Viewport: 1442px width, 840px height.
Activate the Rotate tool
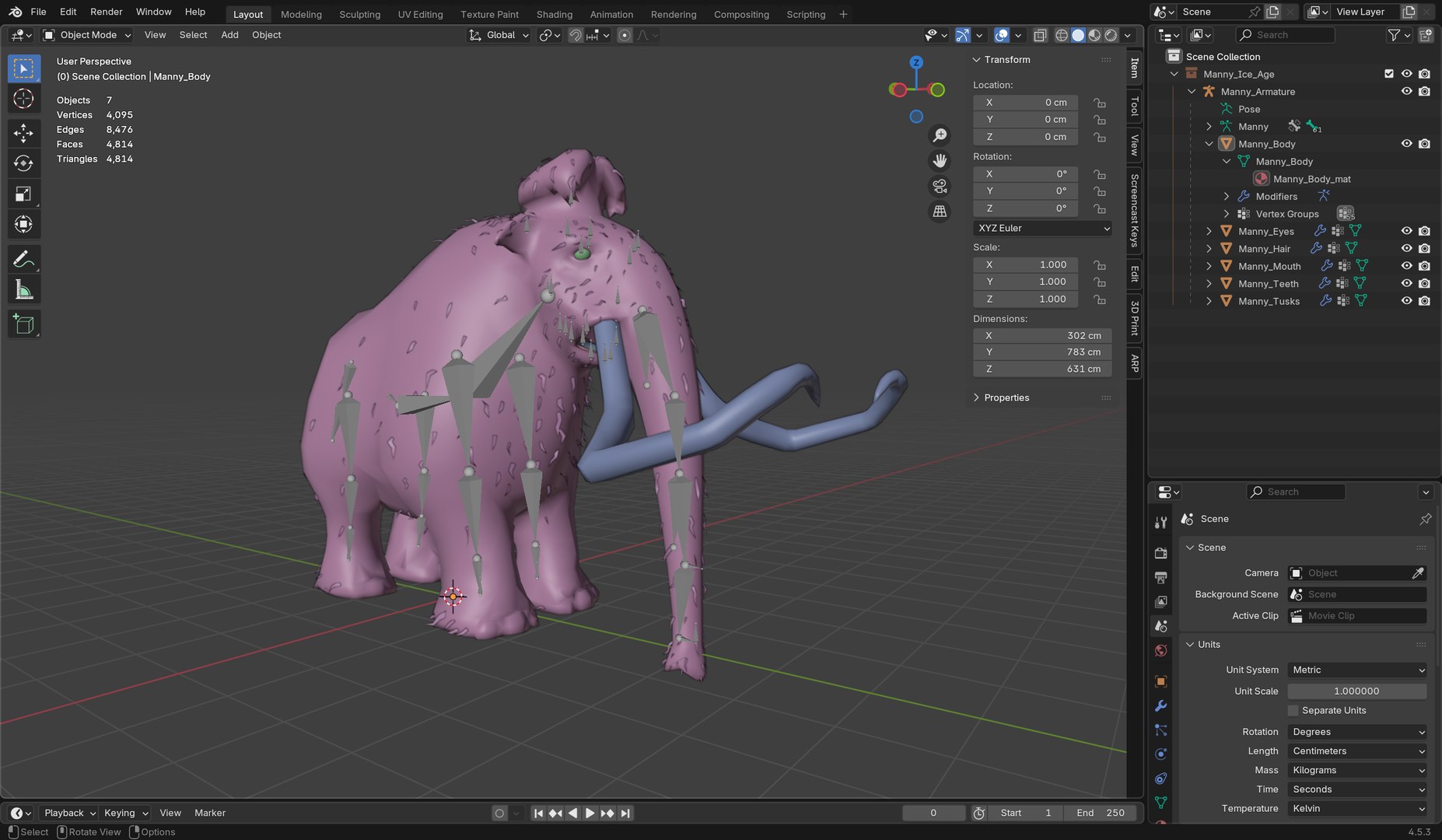tap(23, 163)
